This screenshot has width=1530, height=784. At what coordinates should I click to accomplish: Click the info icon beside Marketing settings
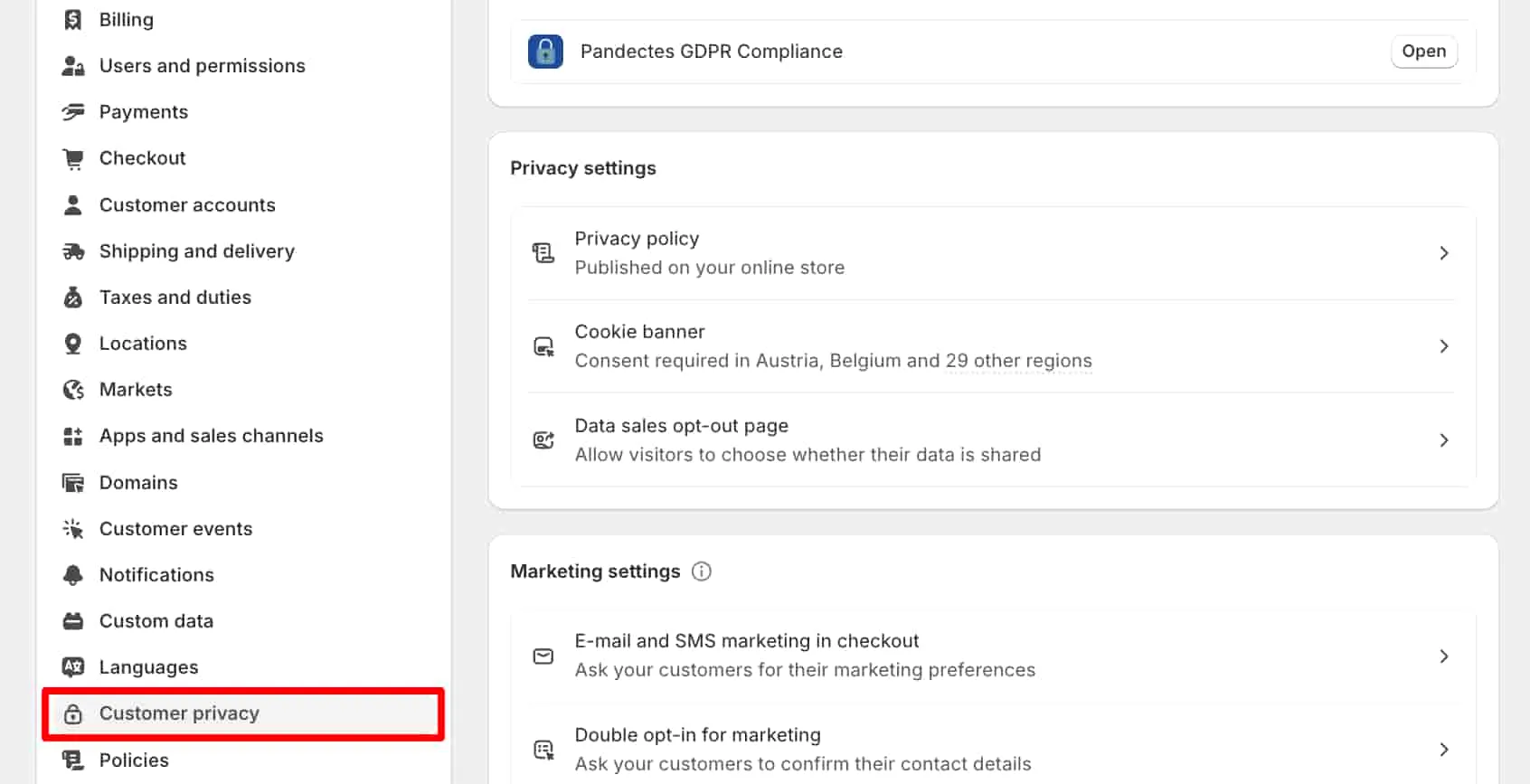tap(702, 571)
